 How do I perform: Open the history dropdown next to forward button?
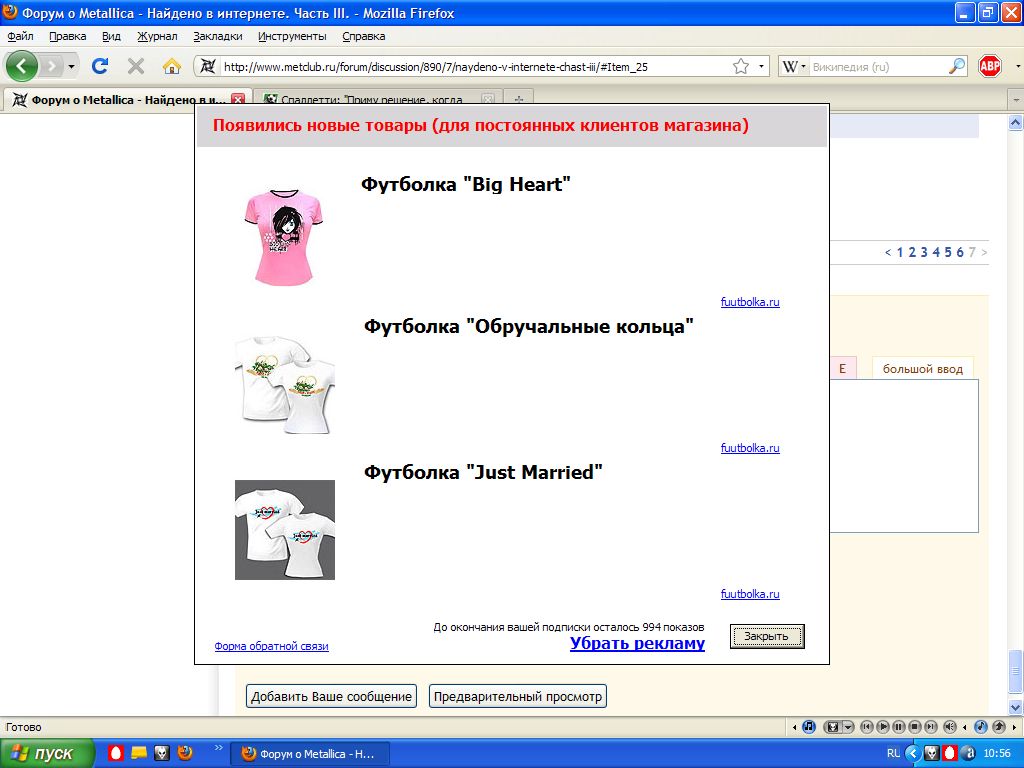pyautogui.click(x=72, y=67)
